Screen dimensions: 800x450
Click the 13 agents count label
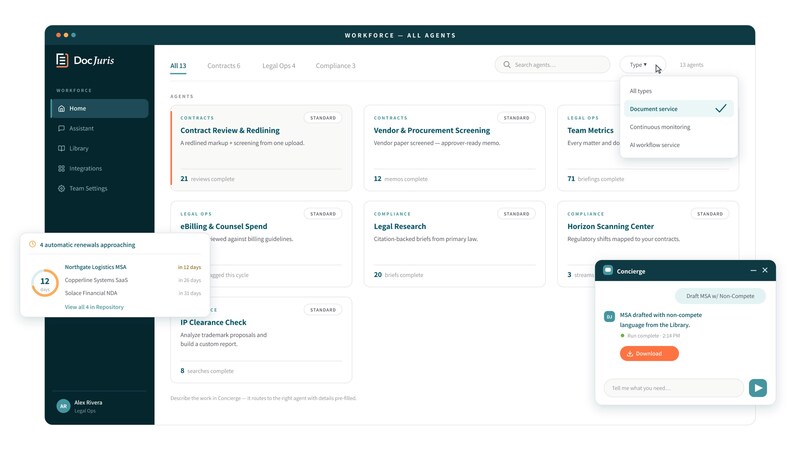click(x=691, y=65)
